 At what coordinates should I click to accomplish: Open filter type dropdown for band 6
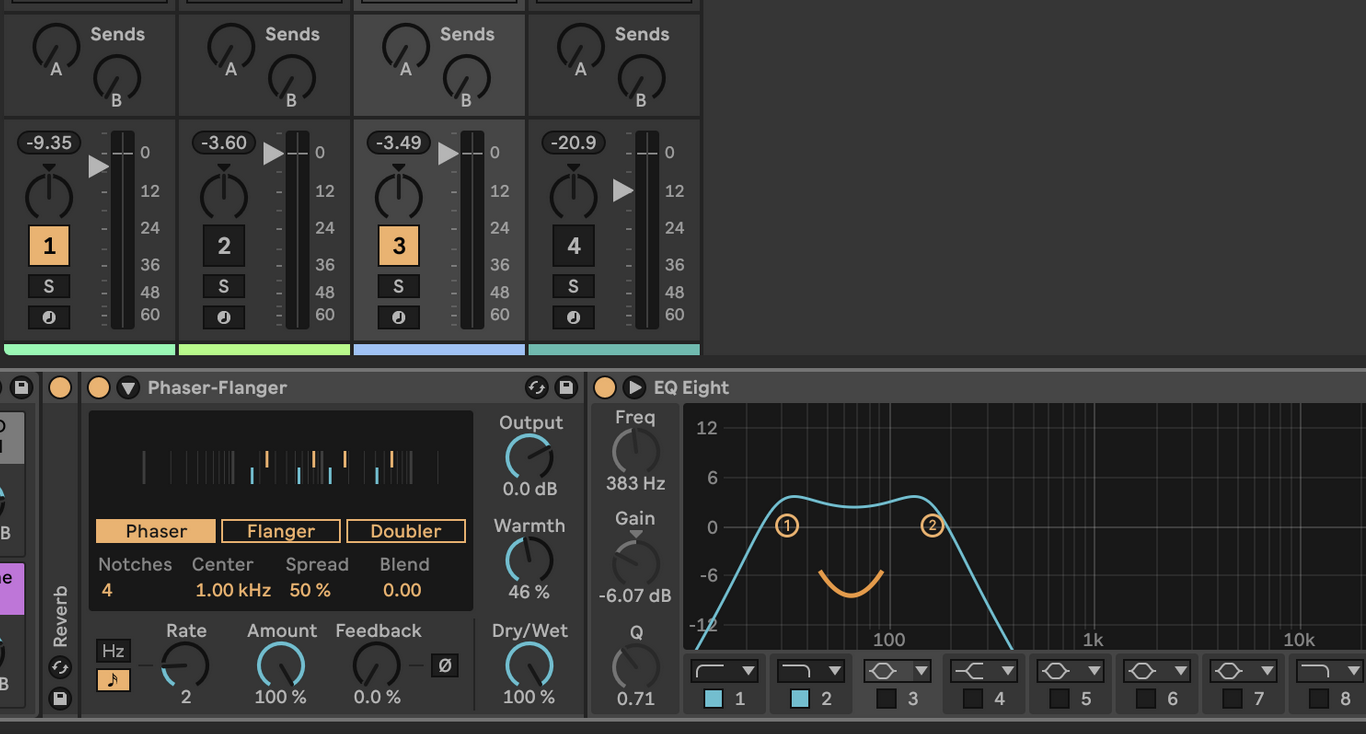click(1157, 670)
